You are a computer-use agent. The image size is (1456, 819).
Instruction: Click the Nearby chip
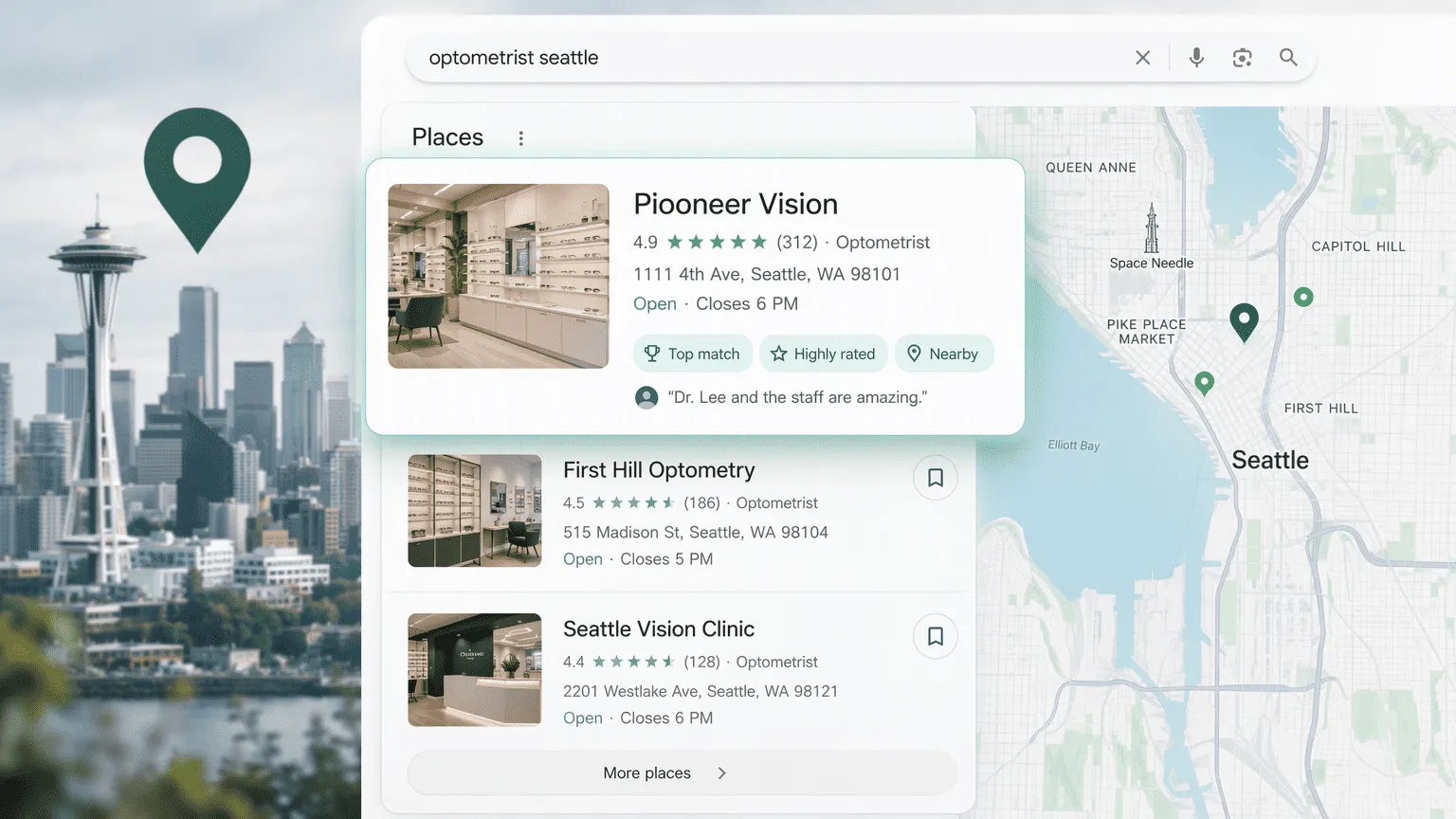(943, 354)
